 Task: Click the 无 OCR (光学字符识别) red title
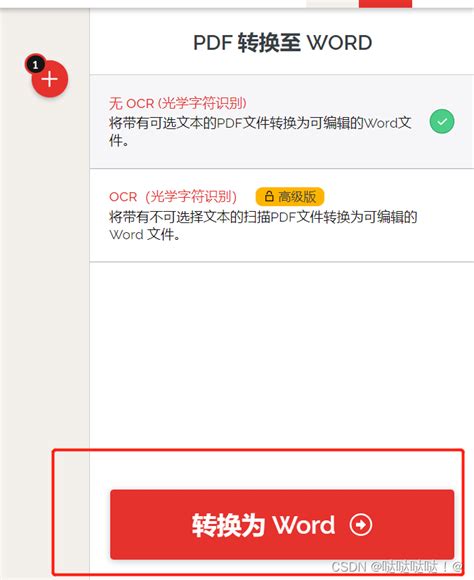click(x=178, y=103)
